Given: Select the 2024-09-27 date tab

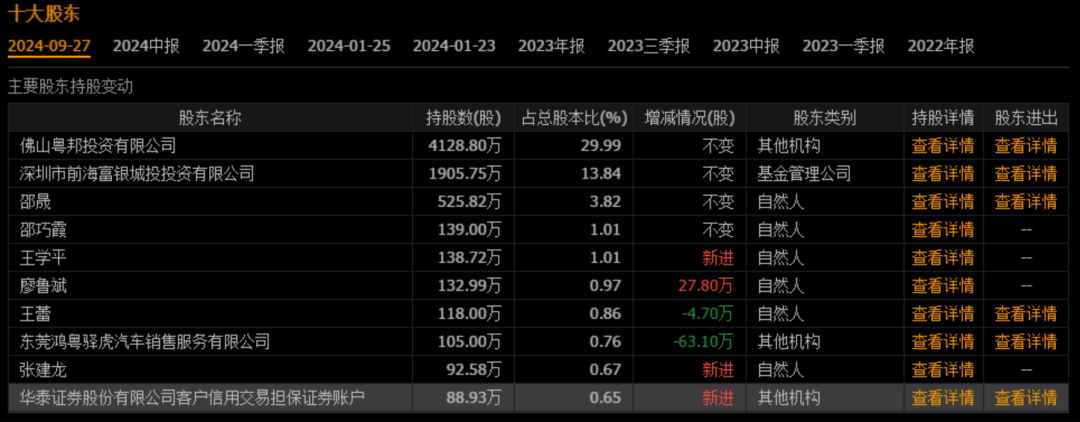Looking at the screenshot, I should point(49,46).
